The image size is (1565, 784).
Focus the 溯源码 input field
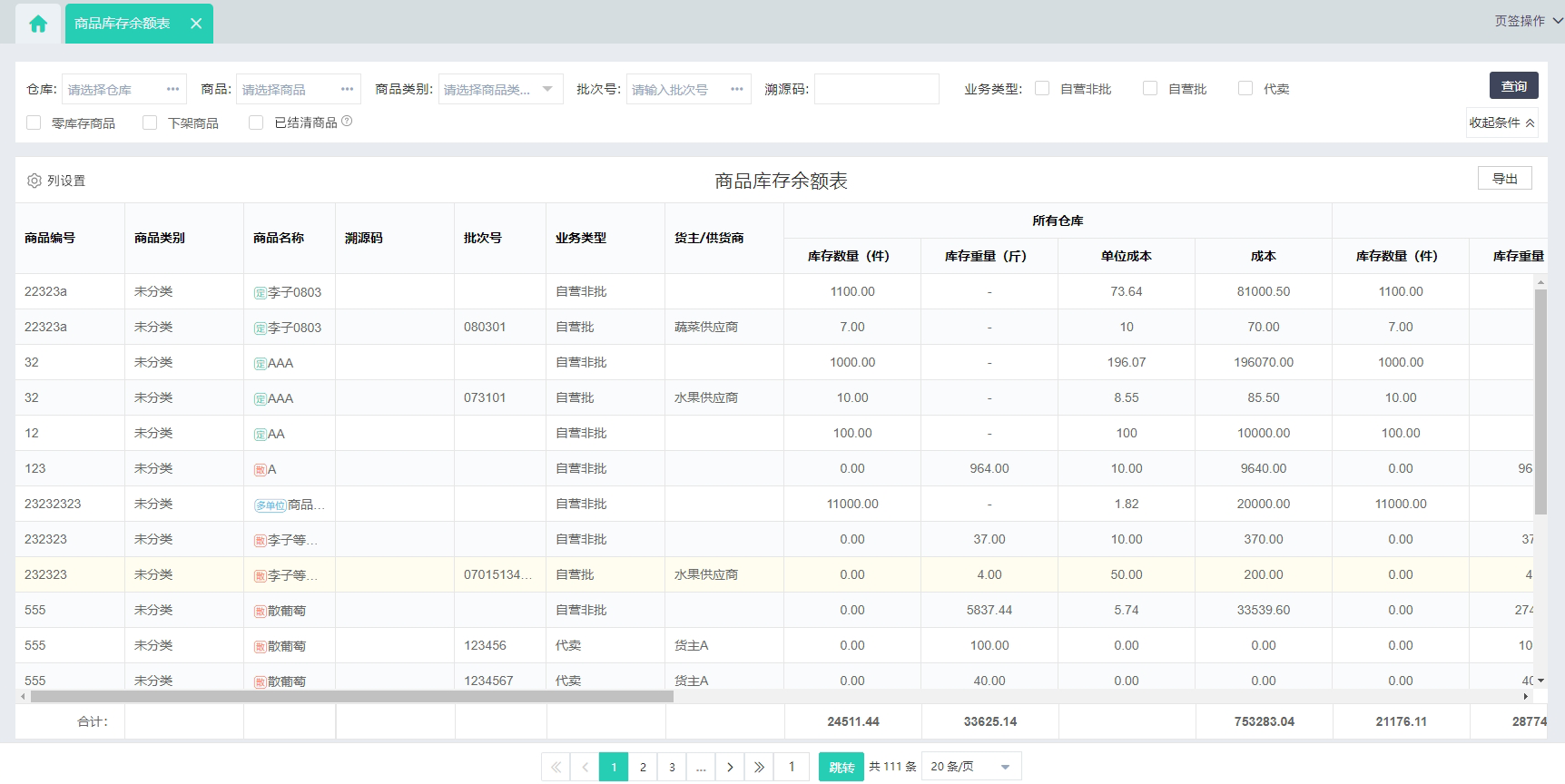point(876,89)
